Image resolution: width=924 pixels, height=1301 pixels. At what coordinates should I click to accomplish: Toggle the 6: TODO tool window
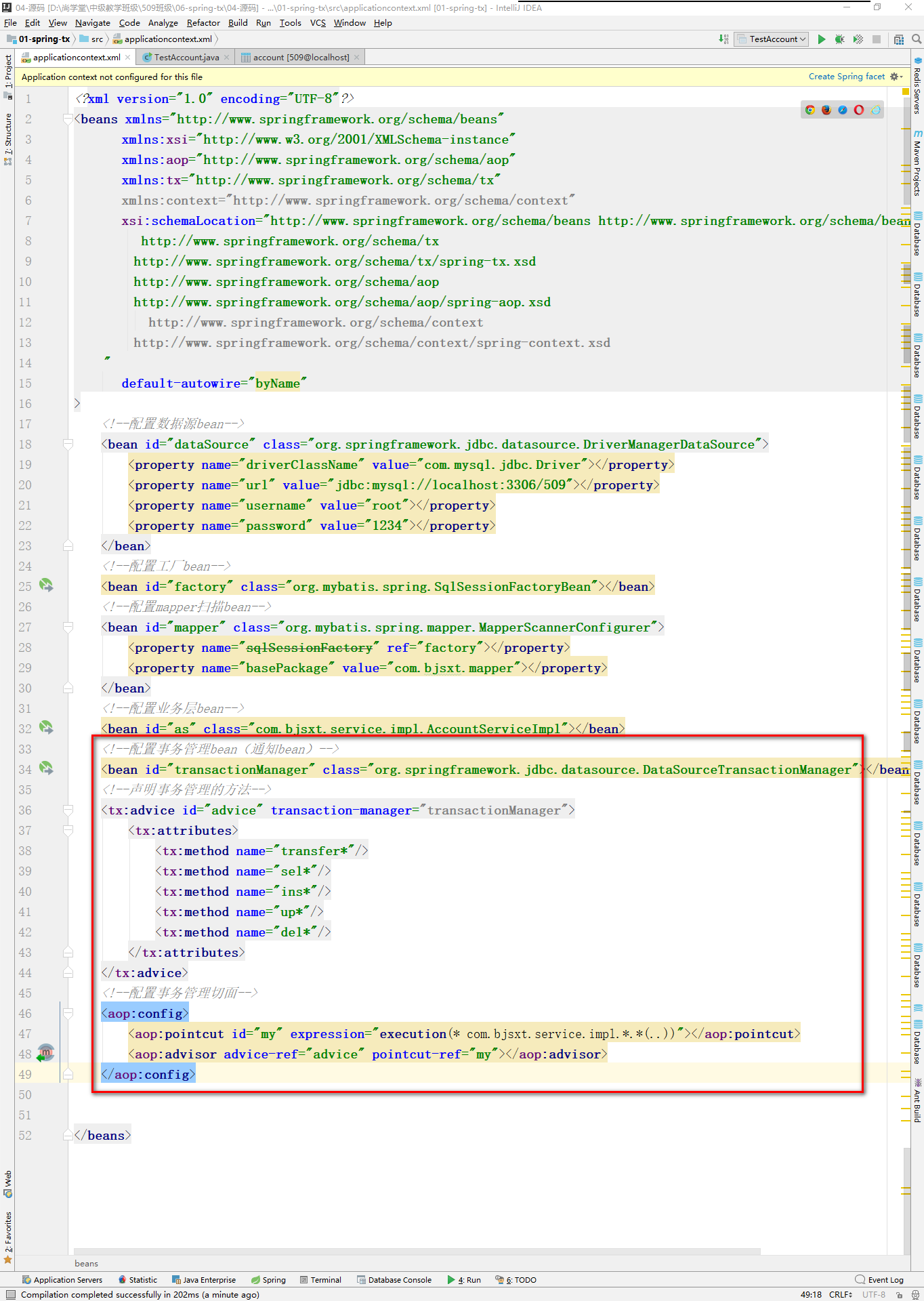pos(516,1280)
